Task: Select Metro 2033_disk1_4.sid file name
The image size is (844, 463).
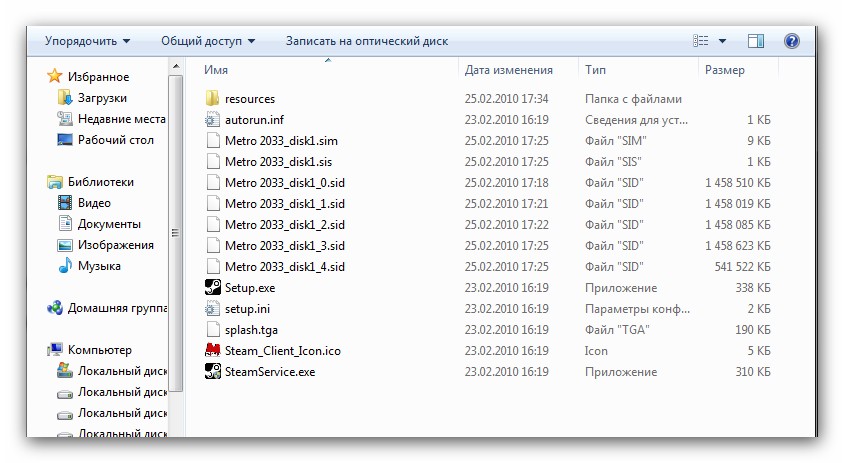Action: click(x=285, y=267)
